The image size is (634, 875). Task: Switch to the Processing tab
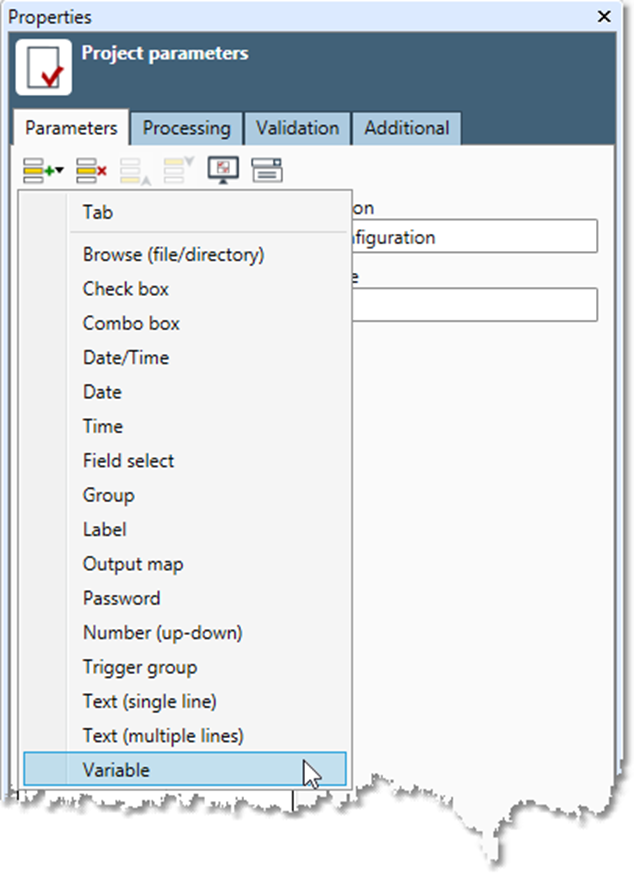click(186, 128)
